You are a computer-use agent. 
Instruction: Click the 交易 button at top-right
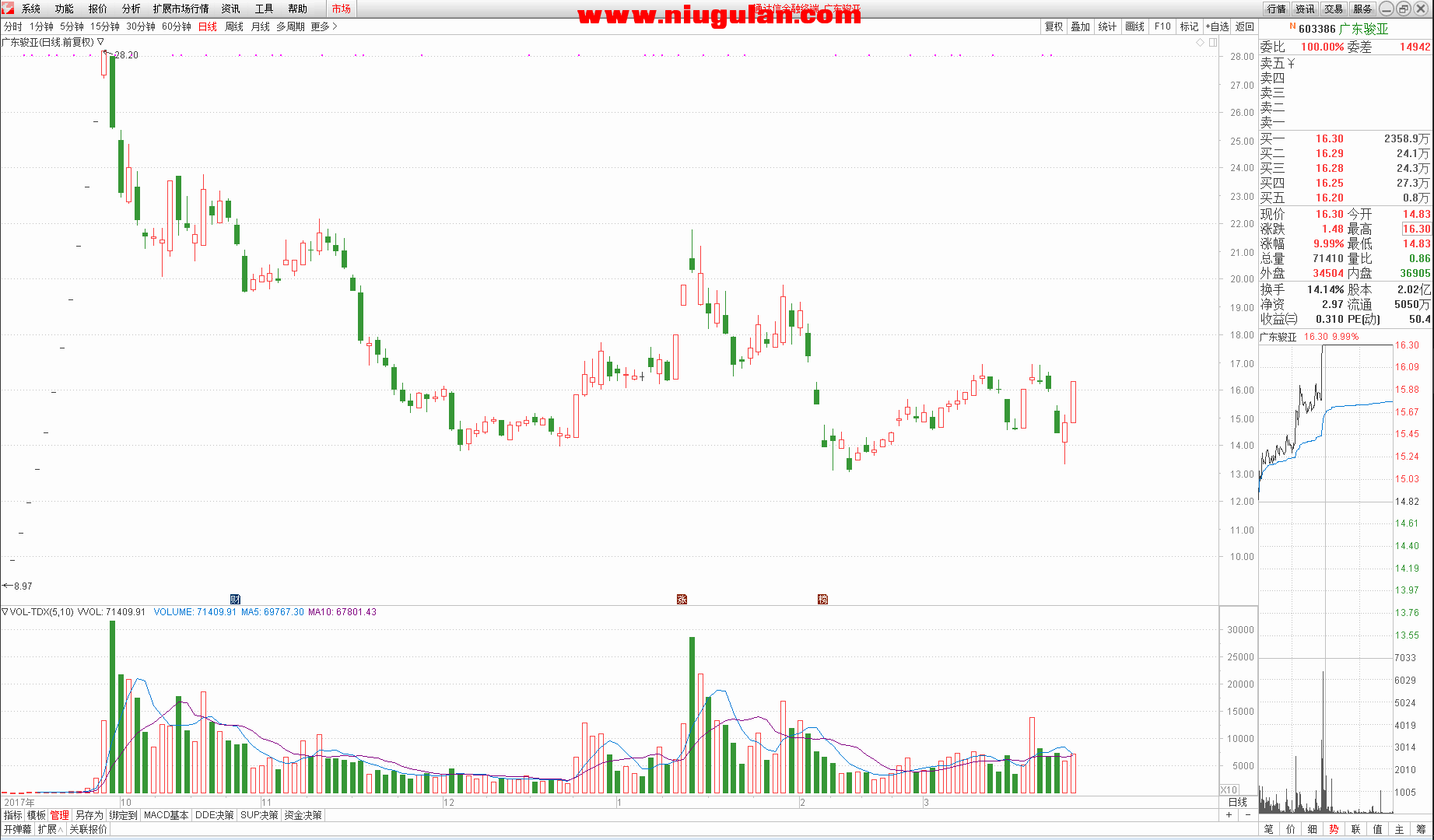(1334, 9)
